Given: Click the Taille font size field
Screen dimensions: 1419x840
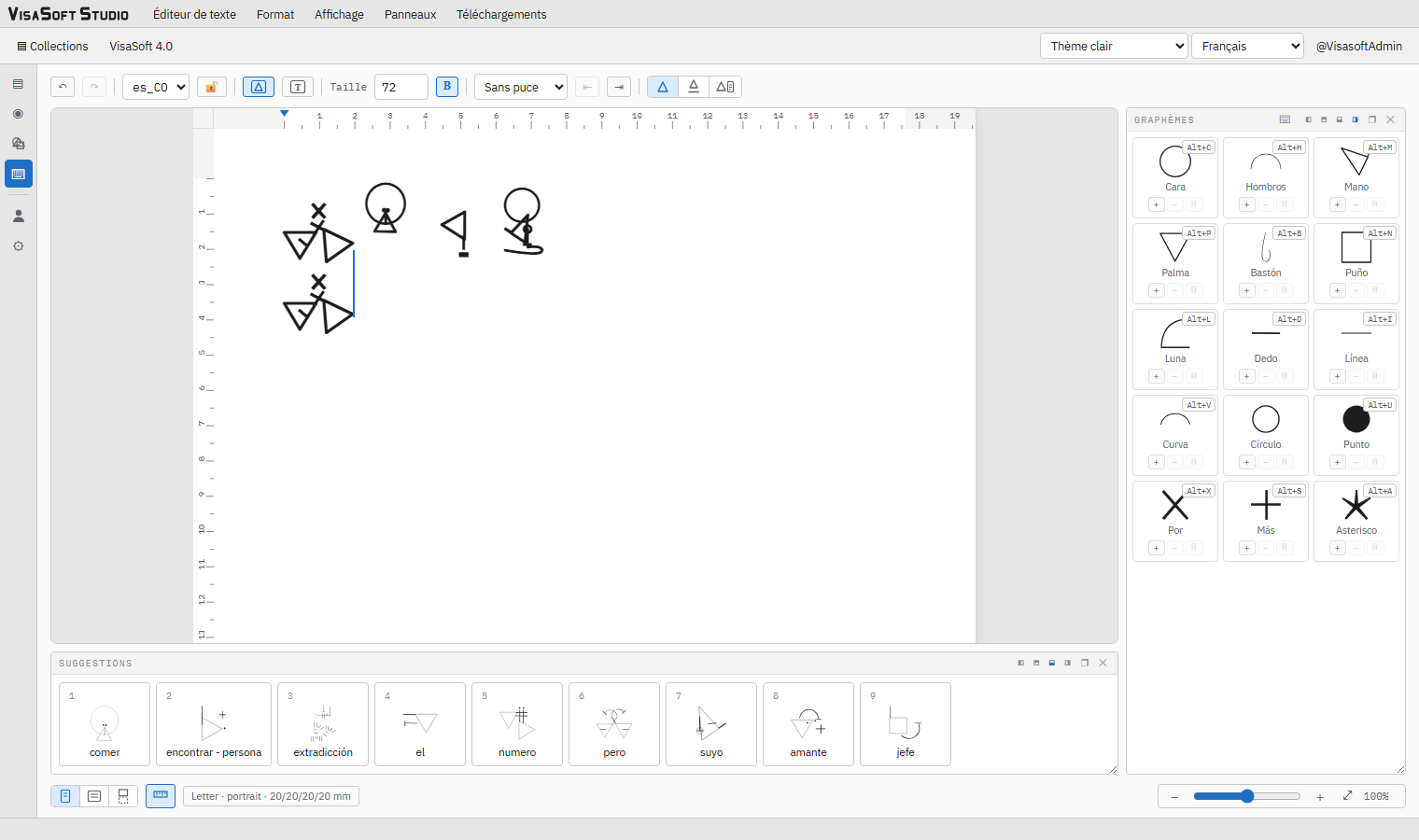Looking at the screenshot, I should point(401,87).
